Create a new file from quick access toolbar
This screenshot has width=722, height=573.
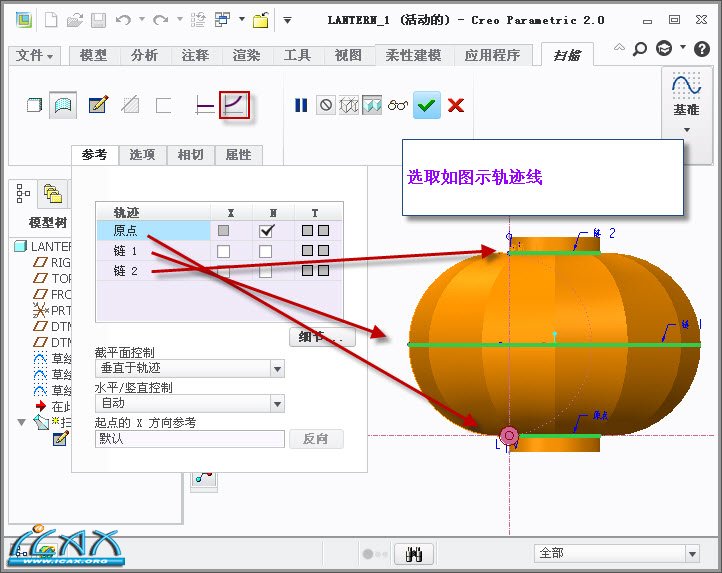coord(51,20)
